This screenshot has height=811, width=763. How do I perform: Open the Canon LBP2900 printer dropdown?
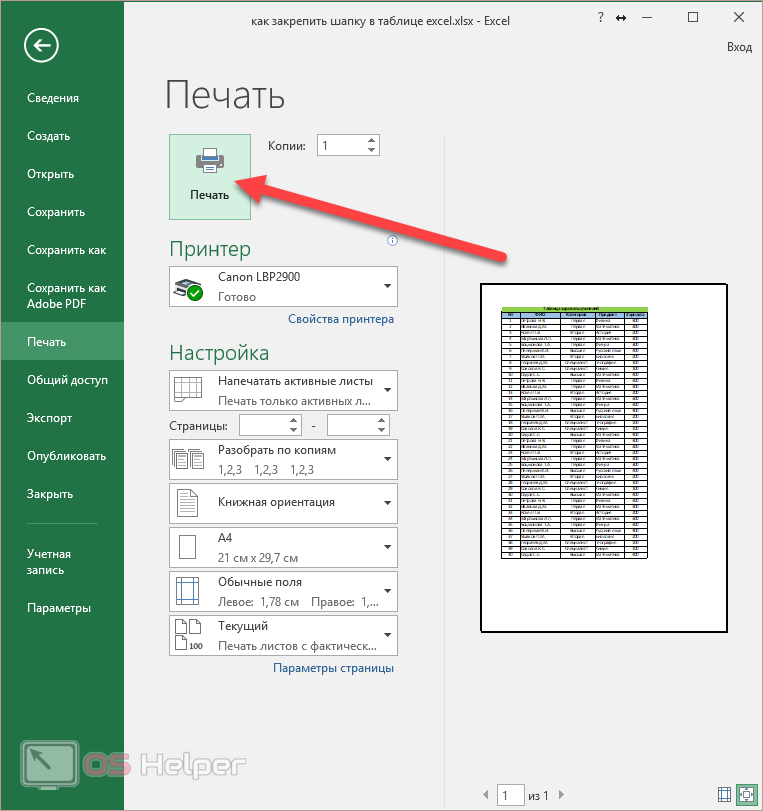(283, 287)
